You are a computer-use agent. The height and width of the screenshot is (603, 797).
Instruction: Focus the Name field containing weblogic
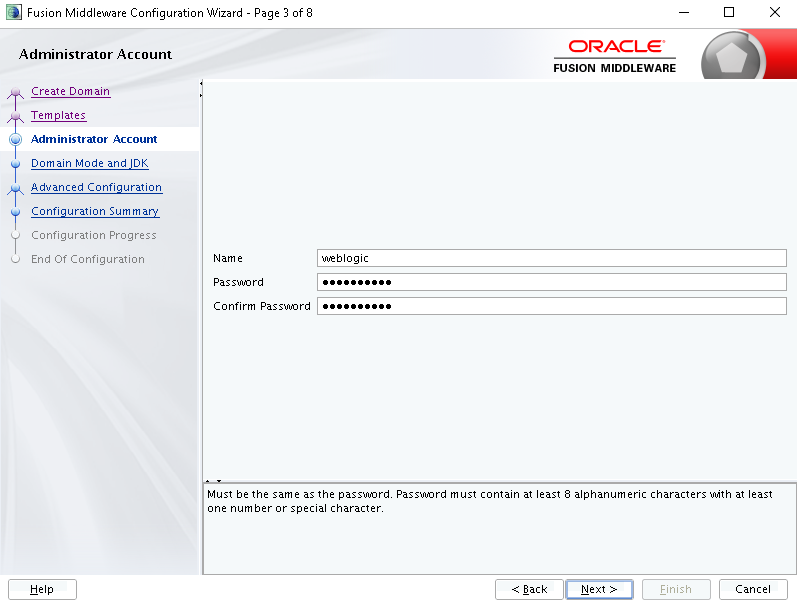(551, 258)
